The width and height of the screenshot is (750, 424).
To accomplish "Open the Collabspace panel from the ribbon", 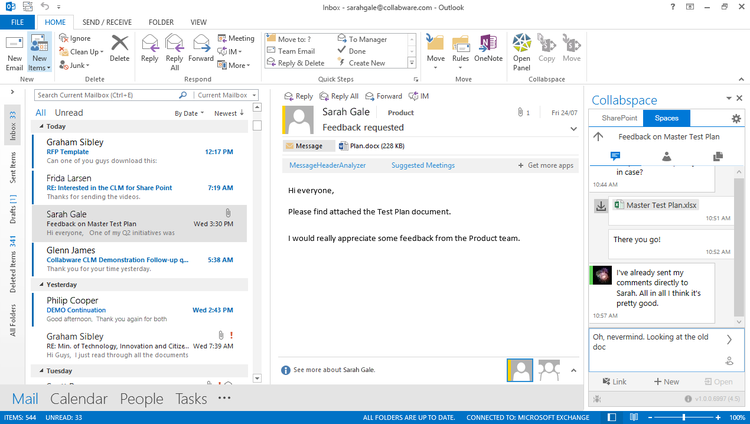I will [521, 52].
